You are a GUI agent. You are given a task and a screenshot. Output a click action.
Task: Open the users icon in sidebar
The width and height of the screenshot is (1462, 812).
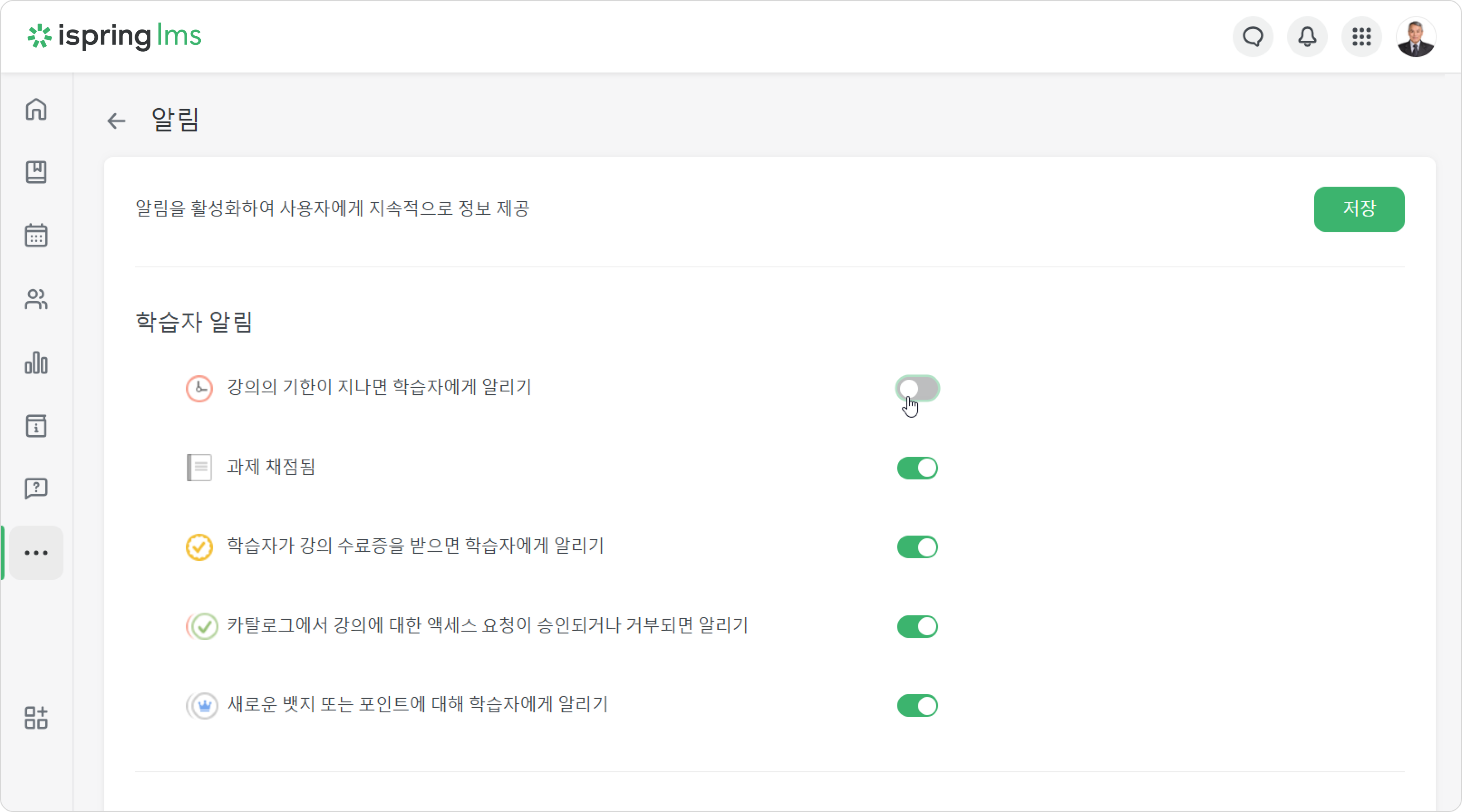[36, 299]
